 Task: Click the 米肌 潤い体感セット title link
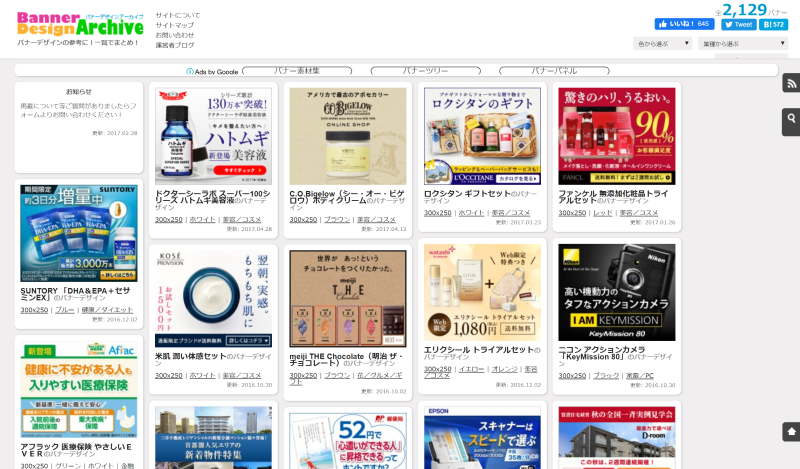point(190,356)
